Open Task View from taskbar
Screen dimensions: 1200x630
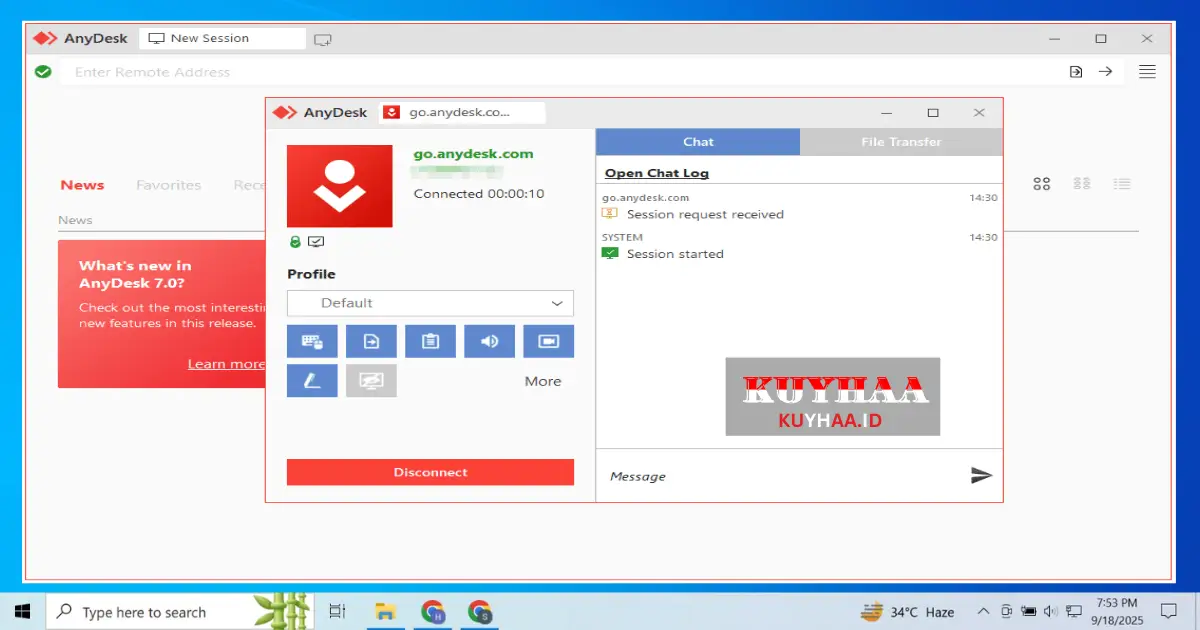pyautogui.click(x=337, y=611)
